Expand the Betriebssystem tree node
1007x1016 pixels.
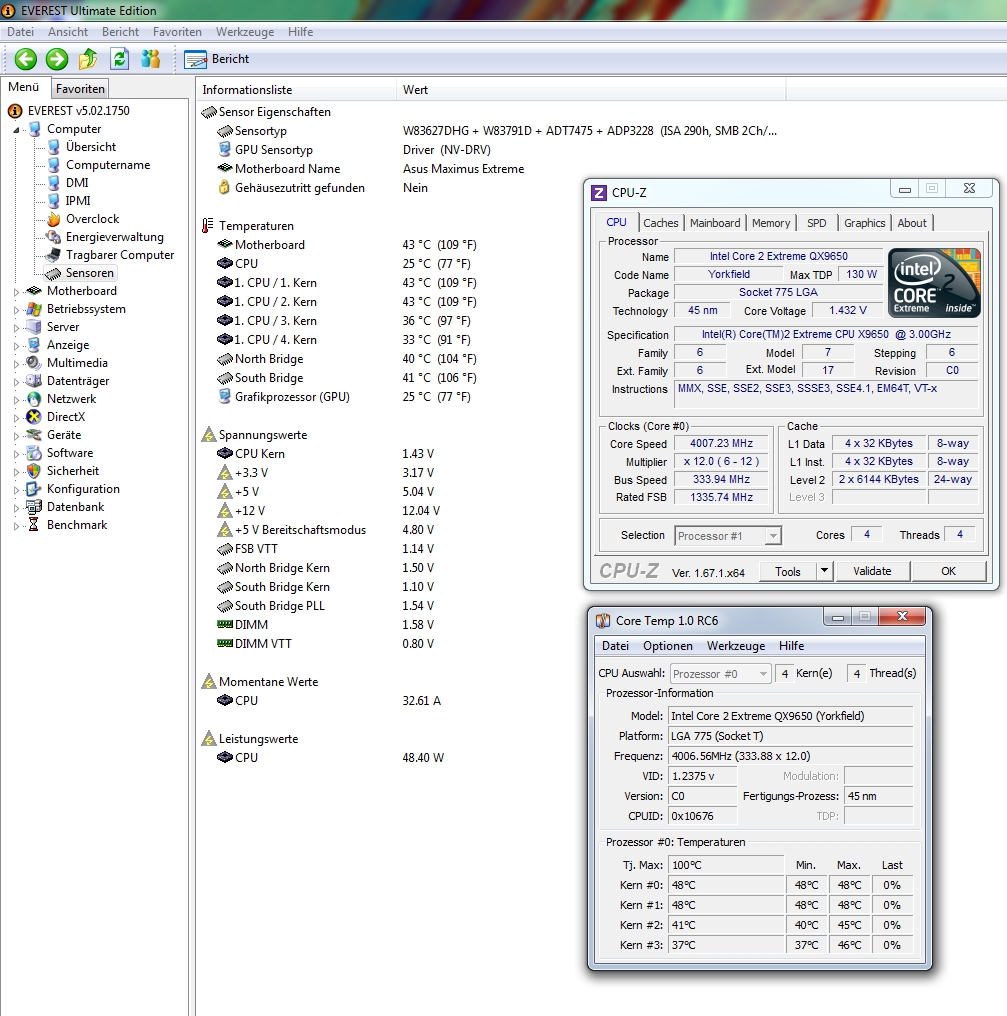pyautogui.click(x=16, y=310)
